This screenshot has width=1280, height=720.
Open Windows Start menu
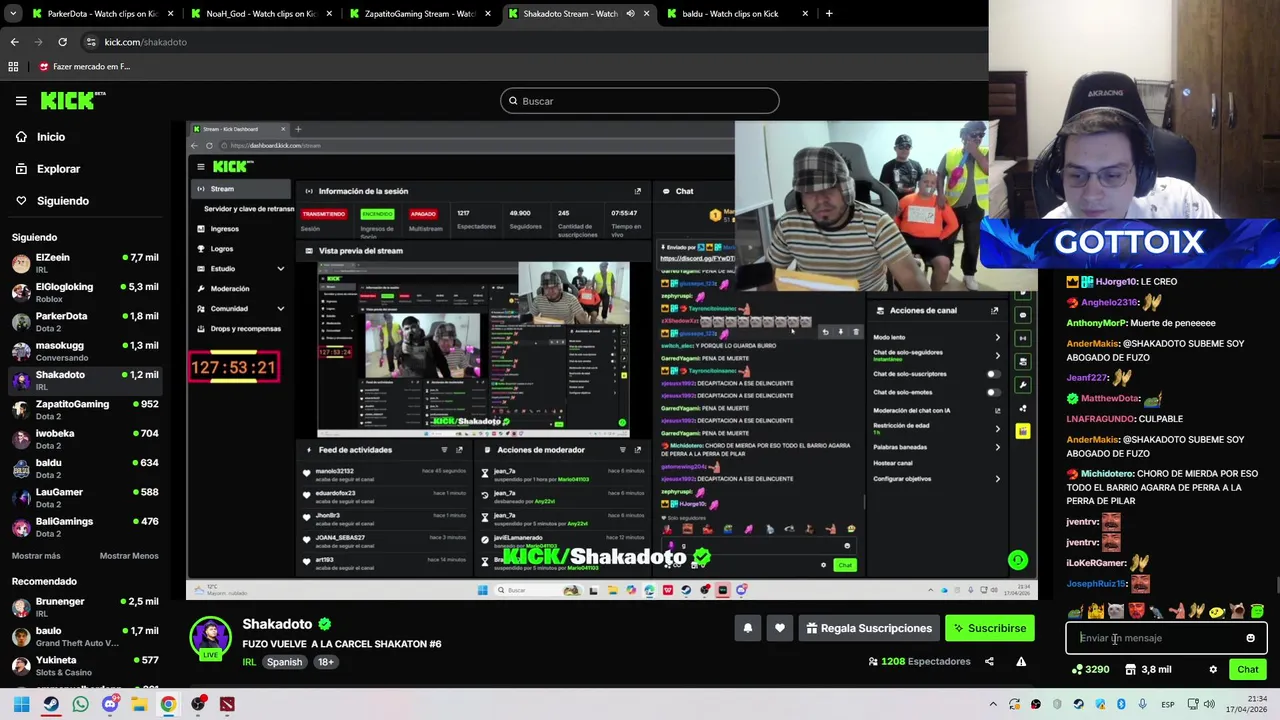(21, 704)
